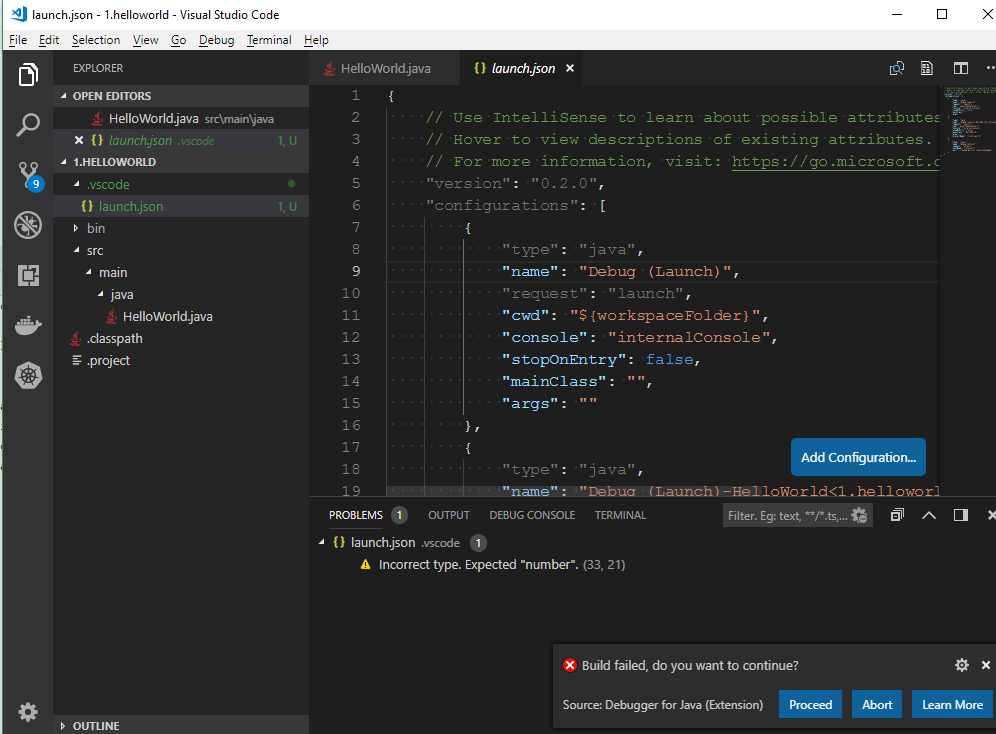The image size is (996, 734).
Task: Click the "Debug (Launch)" value on line 9
Action: (x=655, y=271)
